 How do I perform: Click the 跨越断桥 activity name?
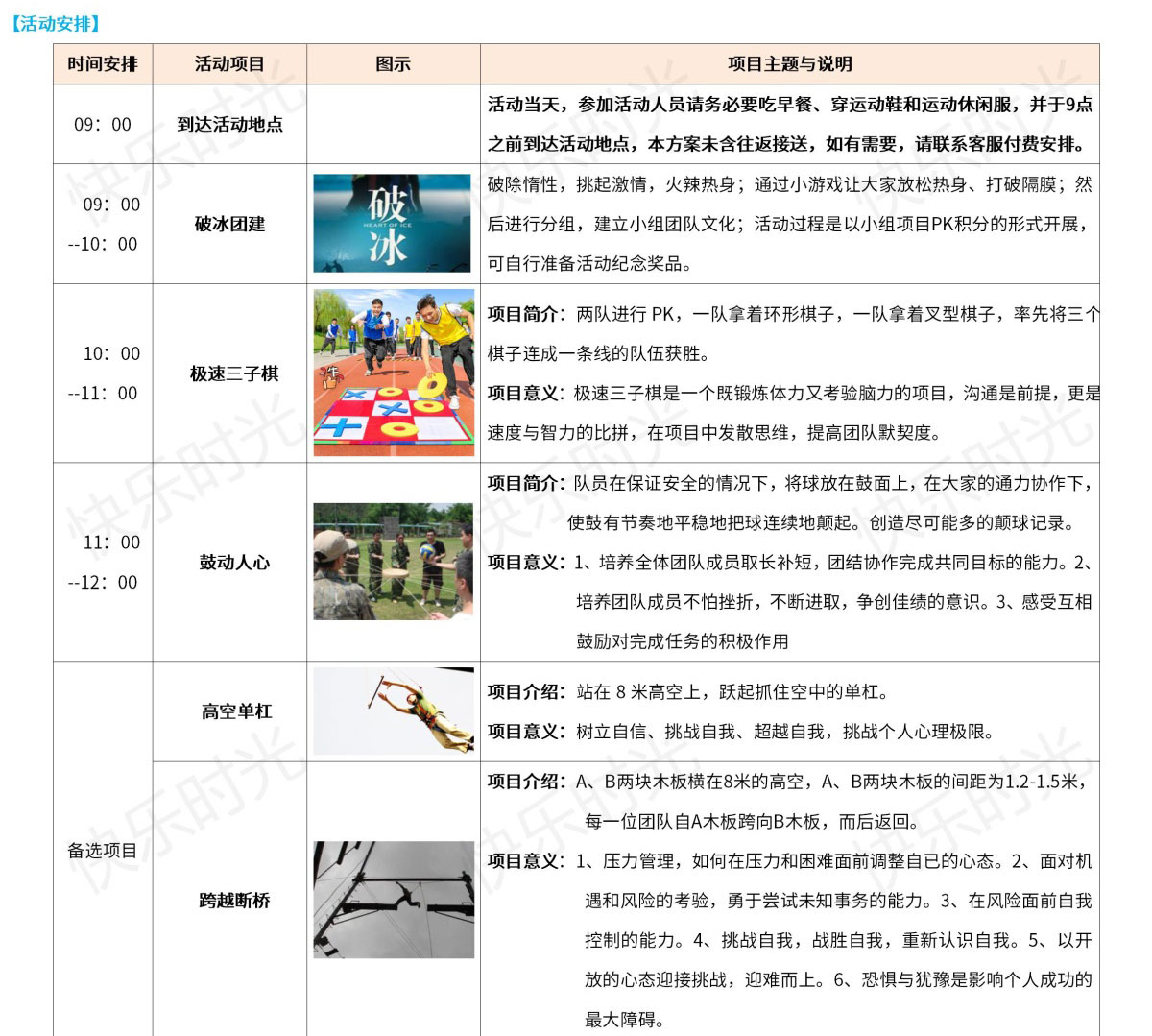pyautogui.click(x=234, y=900)
